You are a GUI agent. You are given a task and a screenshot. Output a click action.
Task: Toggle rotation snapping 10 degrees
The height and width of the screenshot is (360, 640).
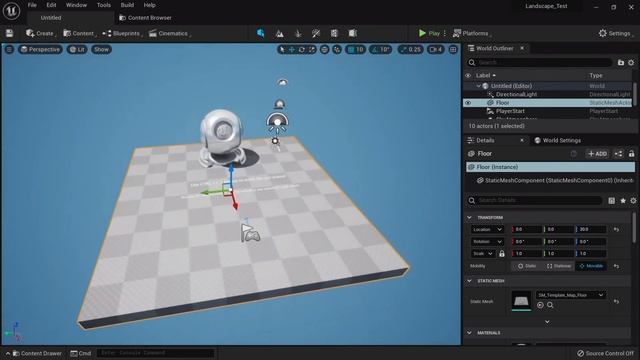click(x=380, y=49)
